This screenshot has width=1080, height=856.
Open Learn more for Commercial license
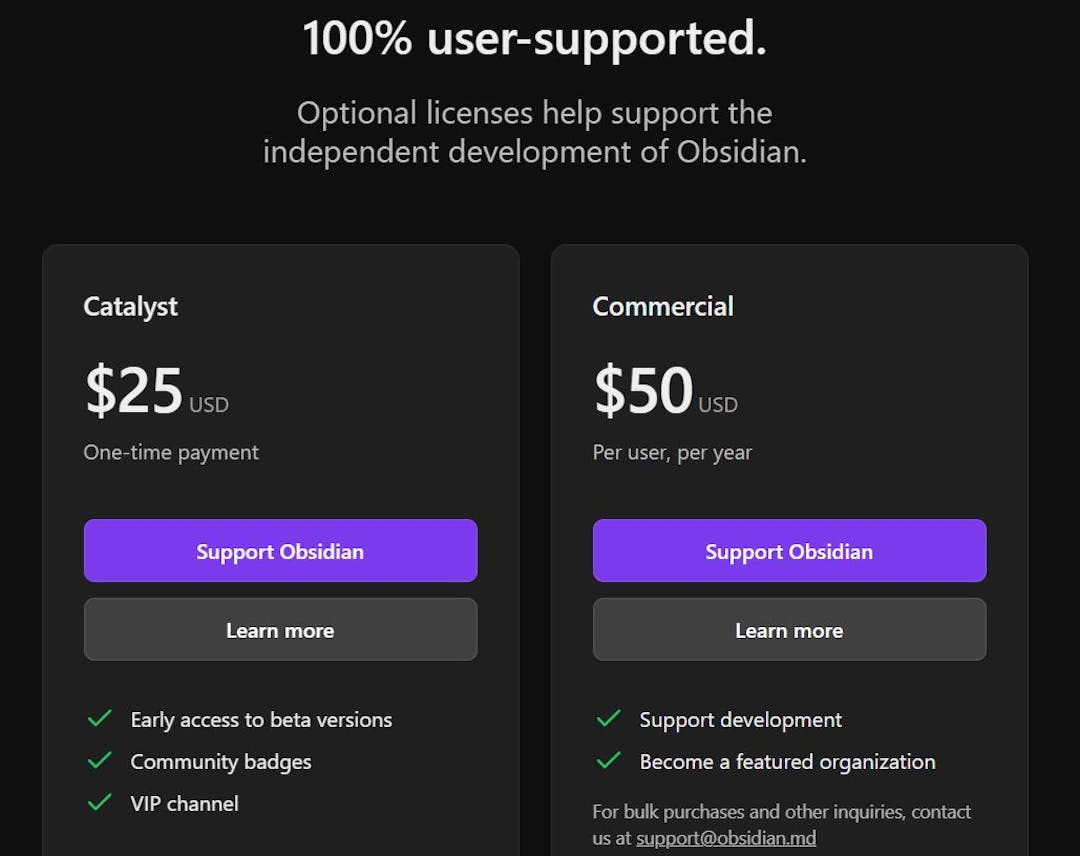(789, 630)
